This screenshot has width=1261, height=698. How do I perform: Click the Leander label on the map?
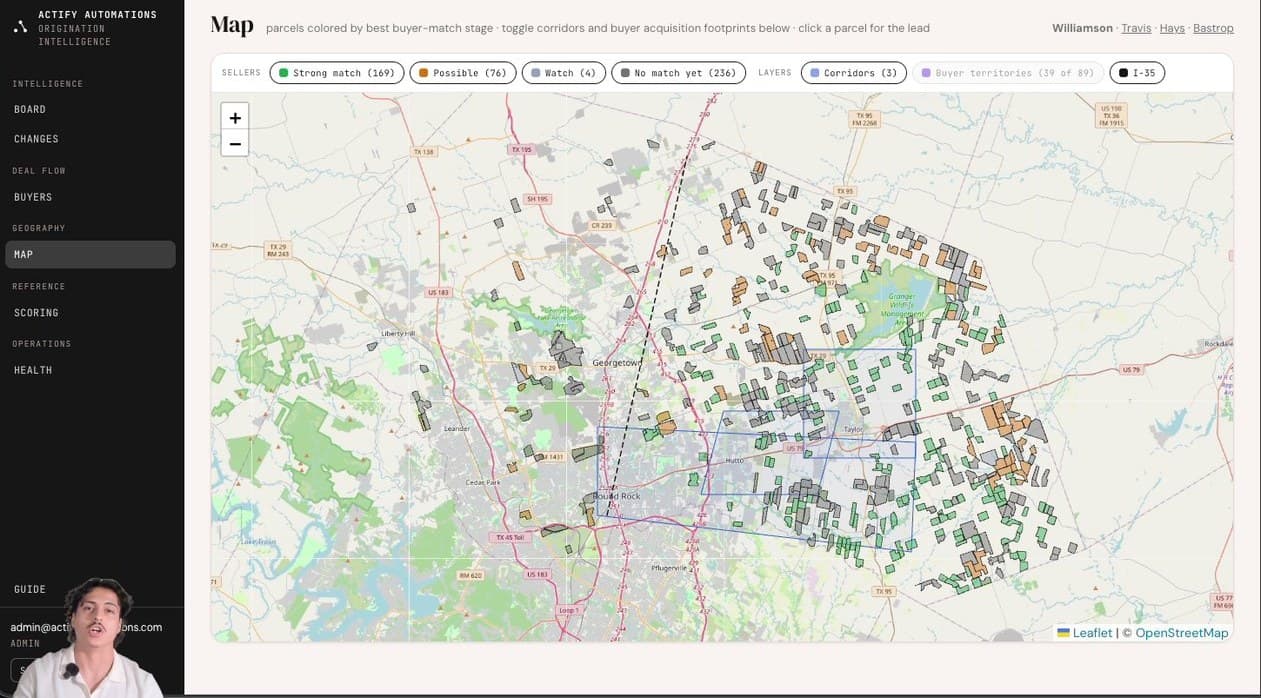point(456,429)
